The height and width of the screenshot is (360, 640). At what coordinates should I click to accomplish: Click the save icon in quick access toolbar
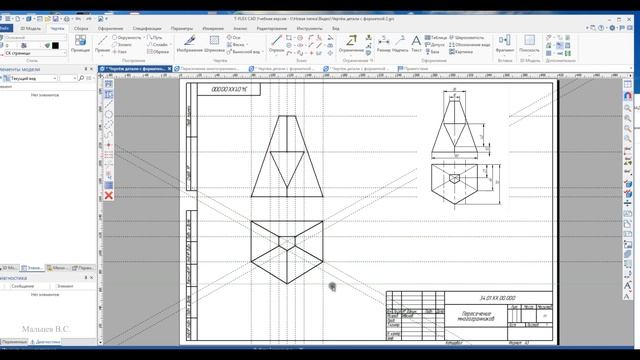[56, 19]
